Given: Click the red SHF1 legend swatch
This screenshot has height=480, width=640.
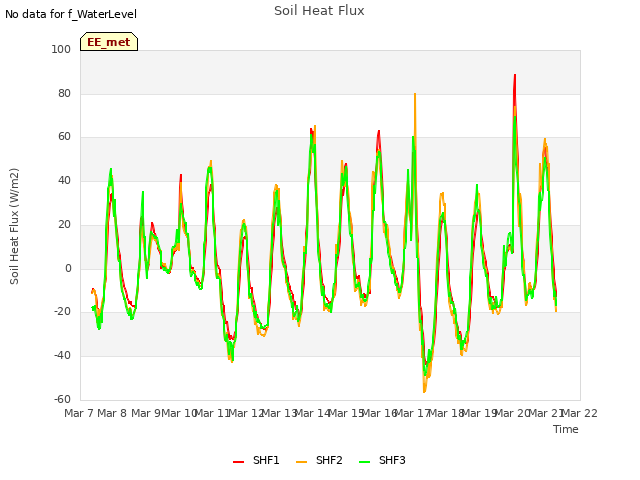Looking at the screenshot, I should [x=238, y=462].
